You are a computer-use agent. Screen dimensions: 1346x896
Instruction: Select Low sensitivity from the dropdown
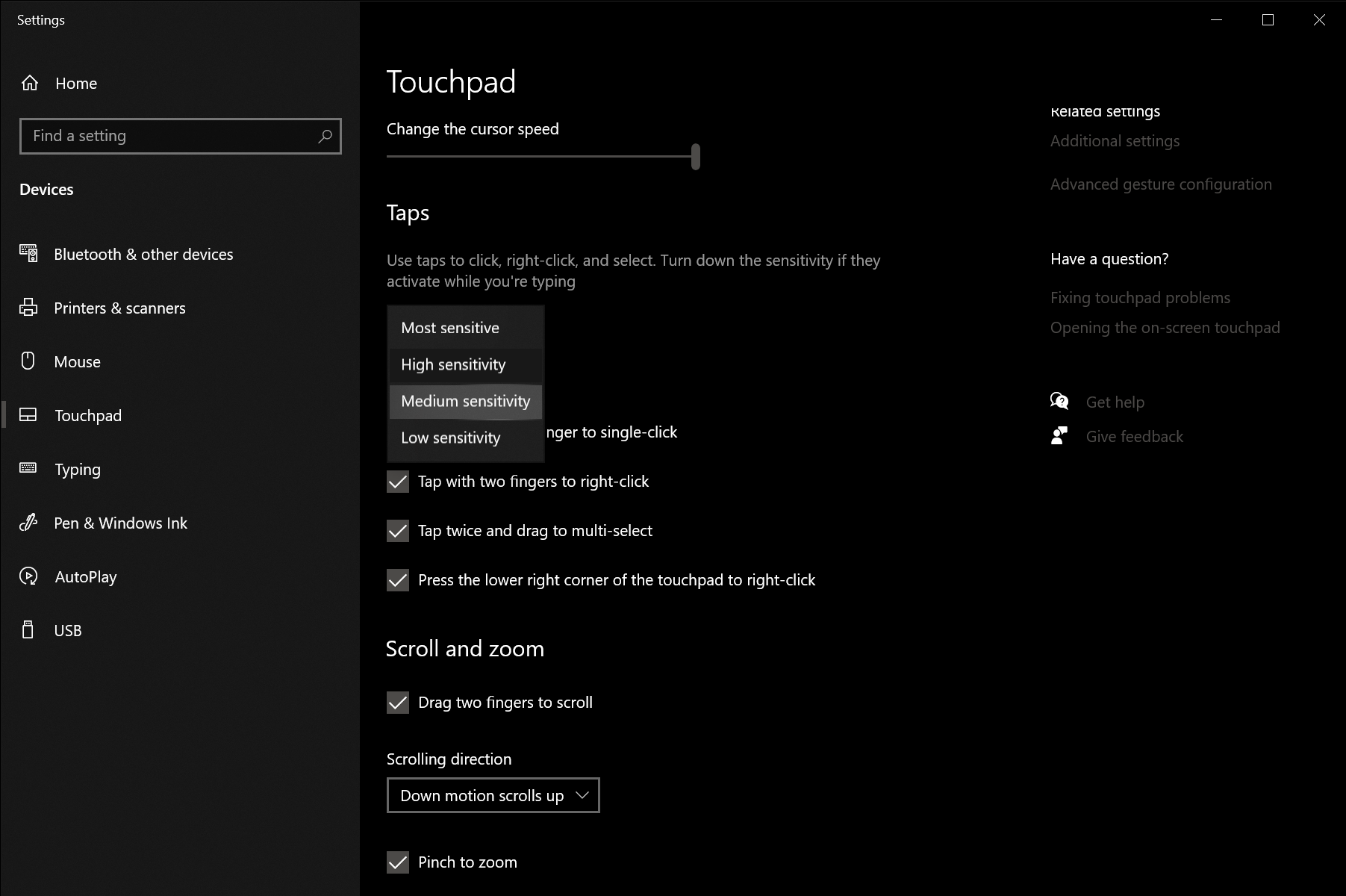451,438
